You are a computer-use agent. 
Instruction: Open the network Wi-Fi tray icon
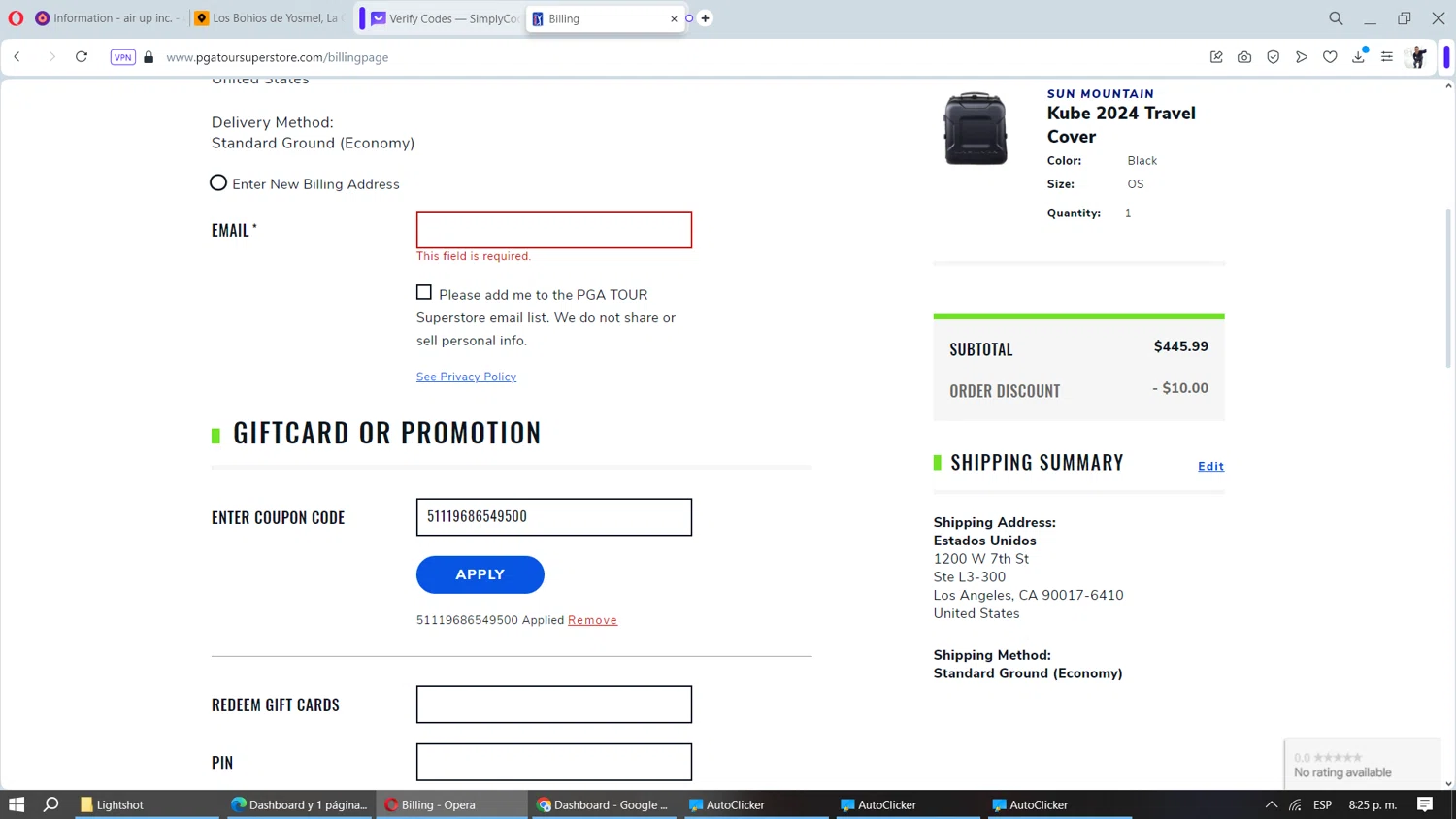pos(1296,804)
